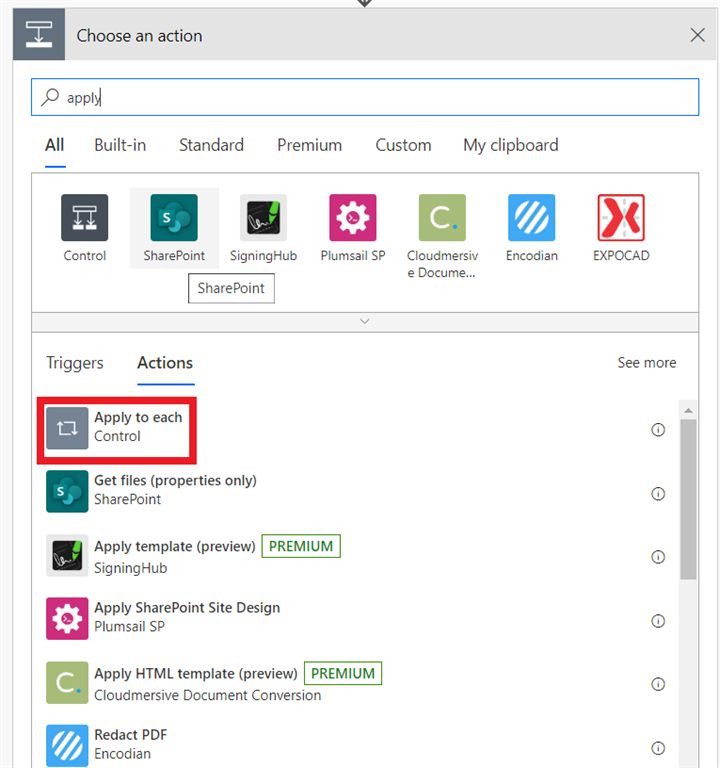Choose Apply HTML template (preview) action
This screenshot has width=720, height=768.
[196, 674]
